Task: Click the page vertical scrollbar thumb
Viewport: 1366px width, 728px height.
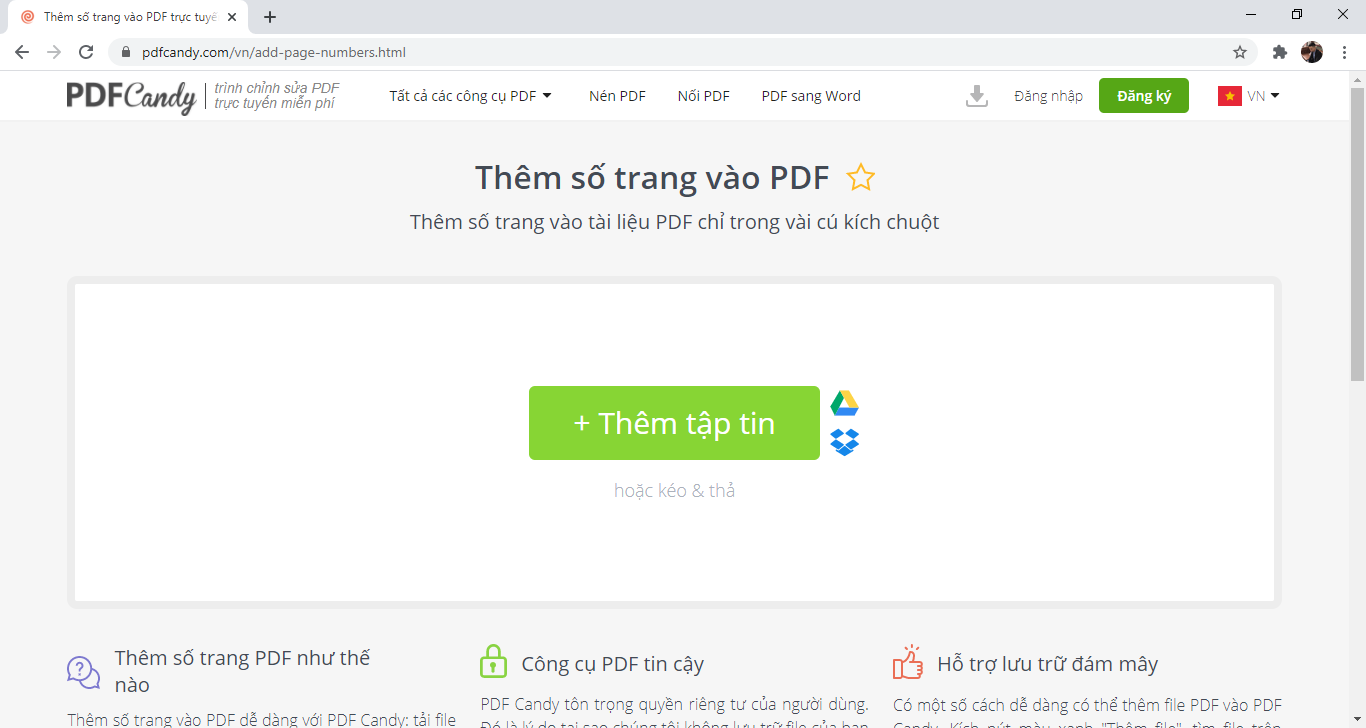Action: [1357, 234]
